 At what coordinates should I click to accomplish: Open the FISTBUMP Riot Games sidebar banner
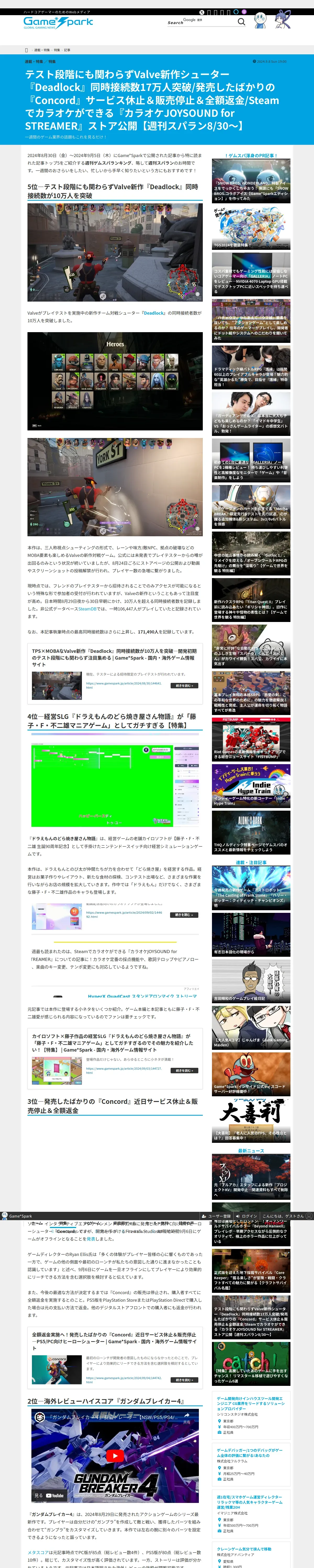coord(251,740)
